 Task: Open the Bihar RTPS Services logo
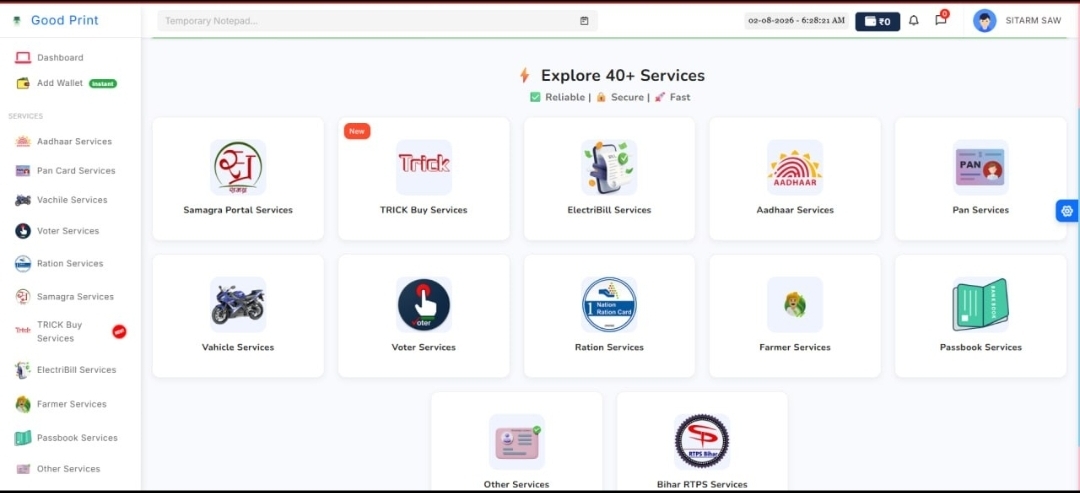[702, 441]
